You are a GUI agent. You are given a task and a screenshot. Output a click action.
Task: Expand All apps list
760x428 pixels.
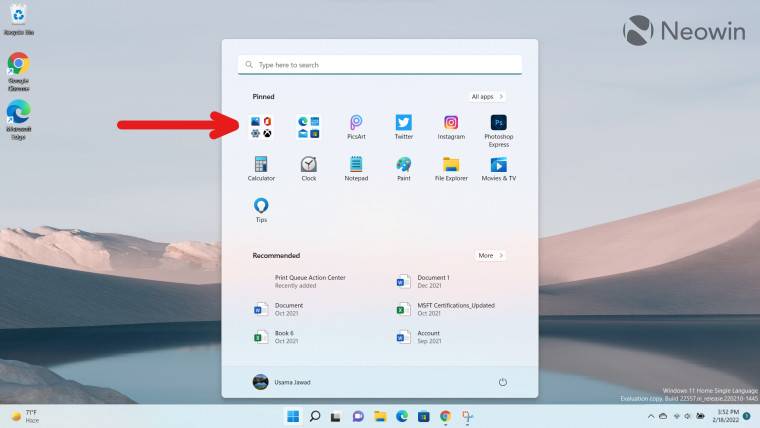pyautogui.click(x=487, y=96)
